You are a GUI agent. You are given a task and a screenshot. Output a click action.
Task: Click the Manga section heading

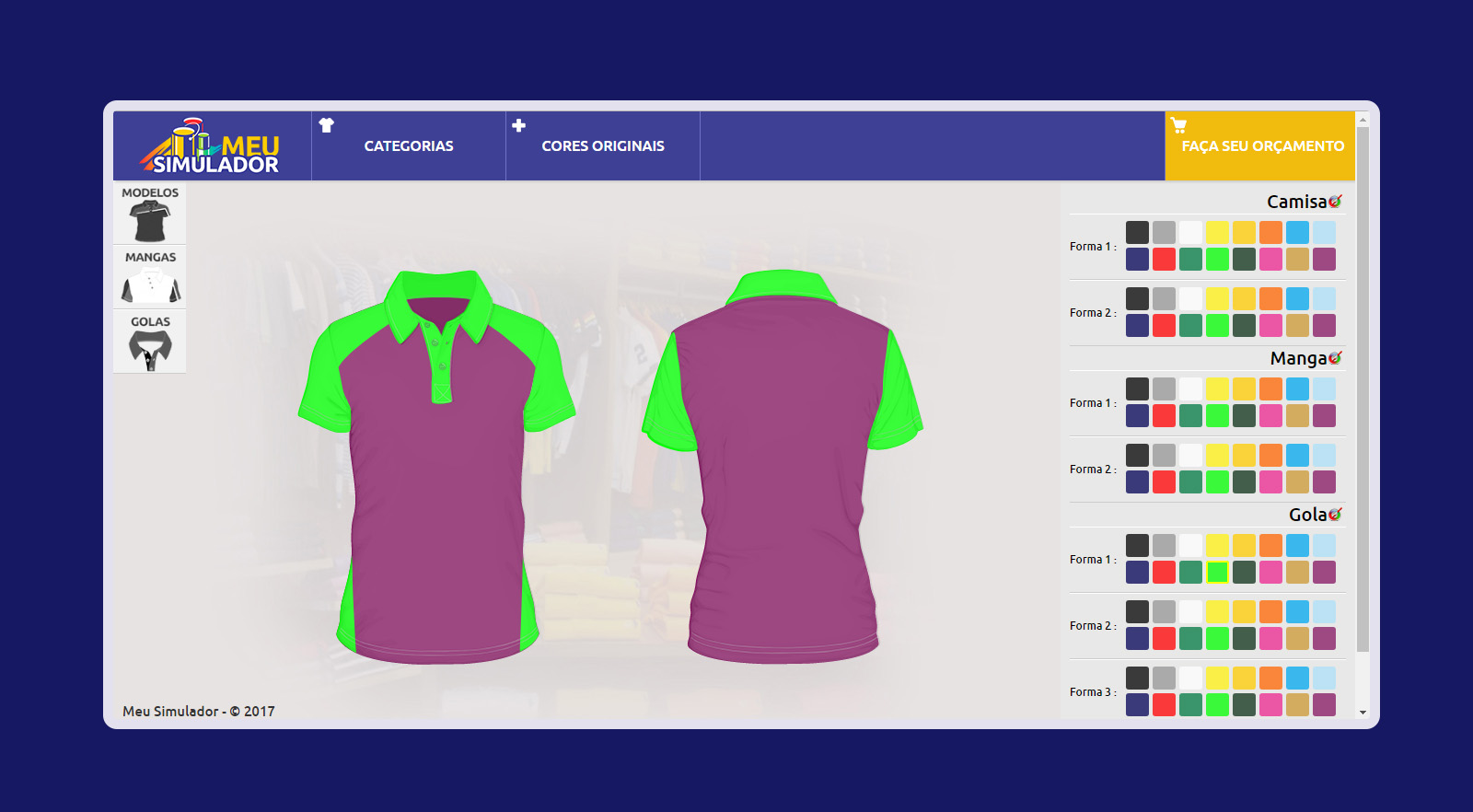[x=1298, y=358]
